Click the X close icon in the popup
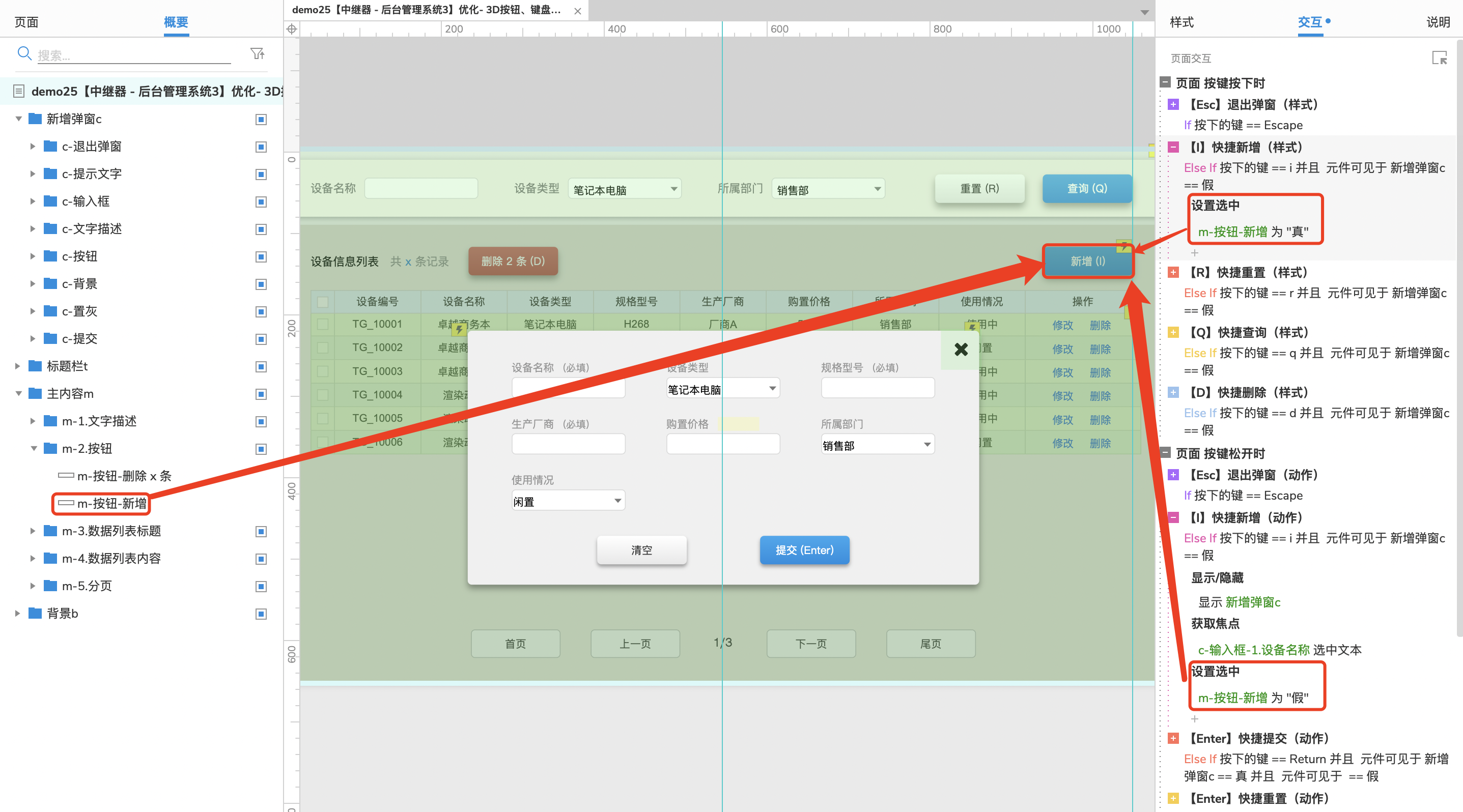This screenshot has width=1463, height=812. tap(961, 349)
